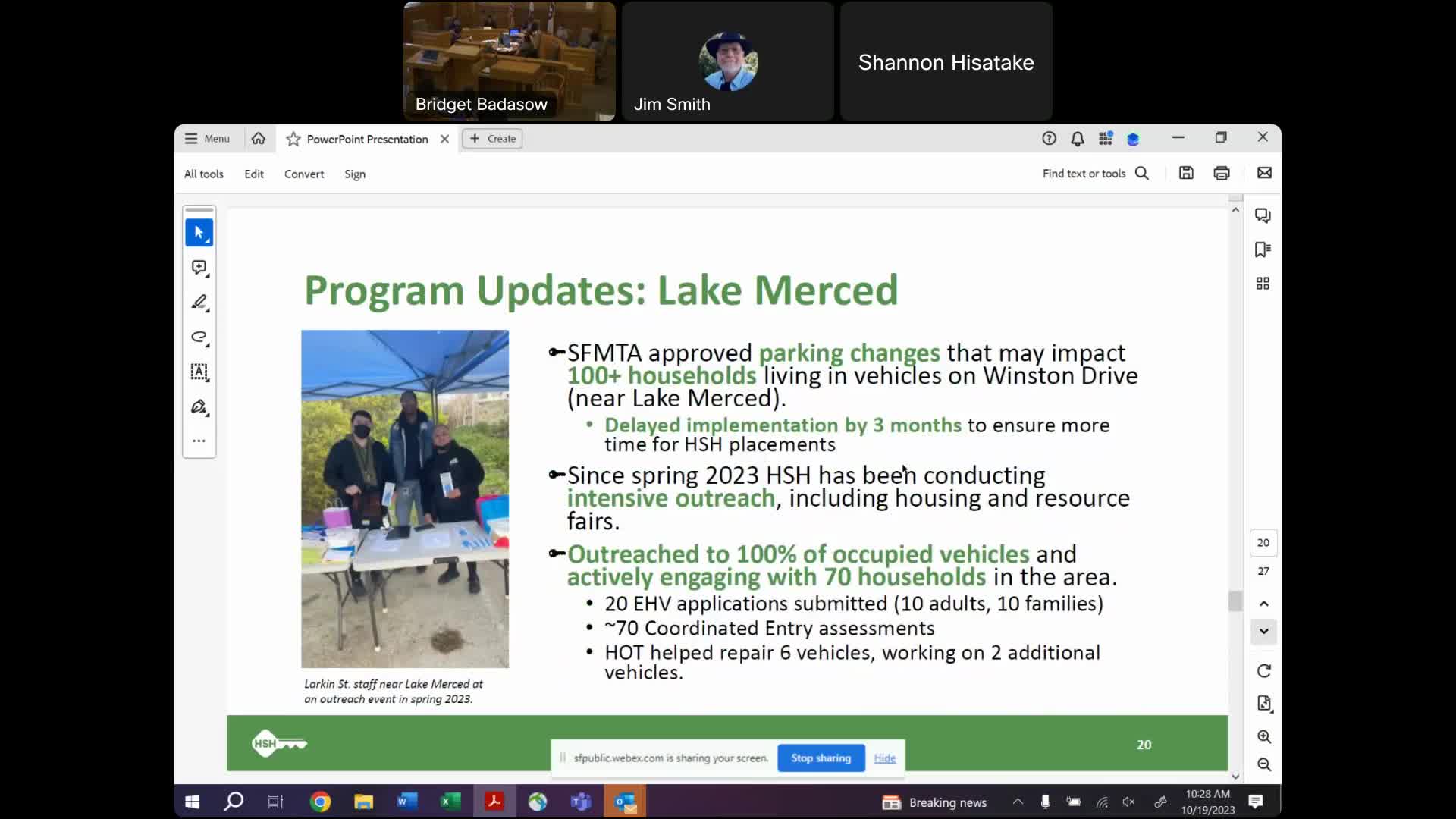
Task: Click the Stop sharing button
Action: tap(821, 758)
